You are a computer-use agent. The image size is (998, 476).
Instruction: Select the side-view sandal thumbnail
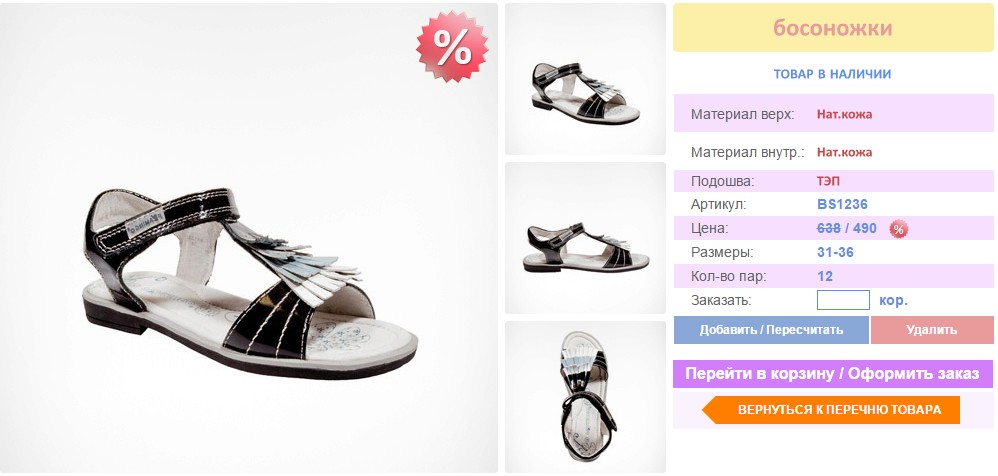(585, 238)
